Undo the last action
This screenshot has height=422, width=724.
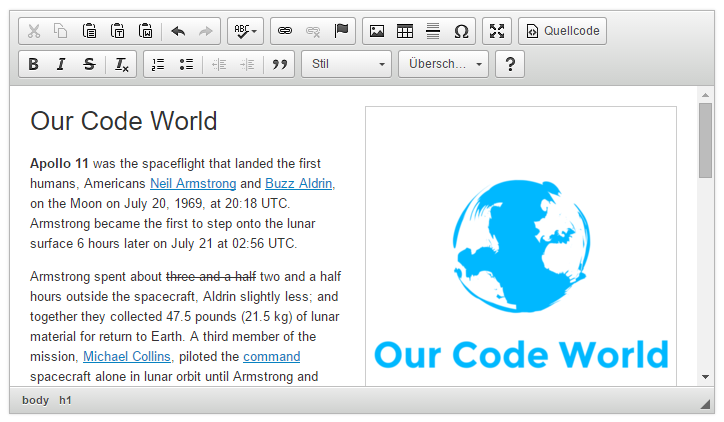178,31
